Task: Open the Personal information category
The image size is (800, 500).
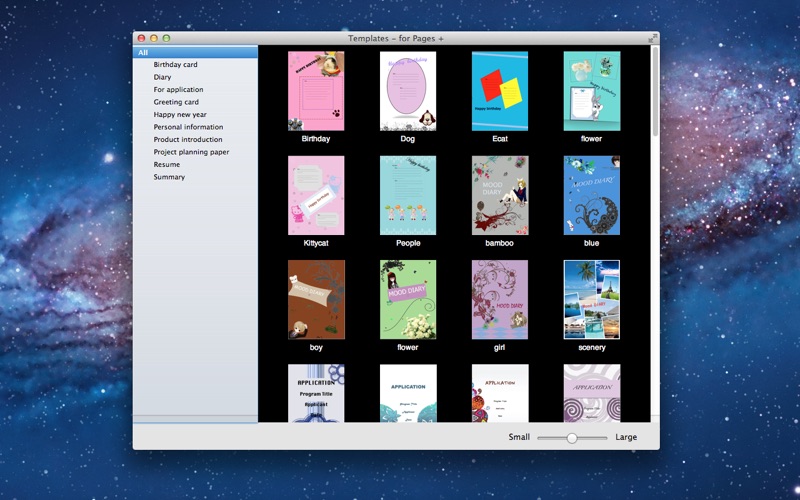Action: (x=188, y=127)
